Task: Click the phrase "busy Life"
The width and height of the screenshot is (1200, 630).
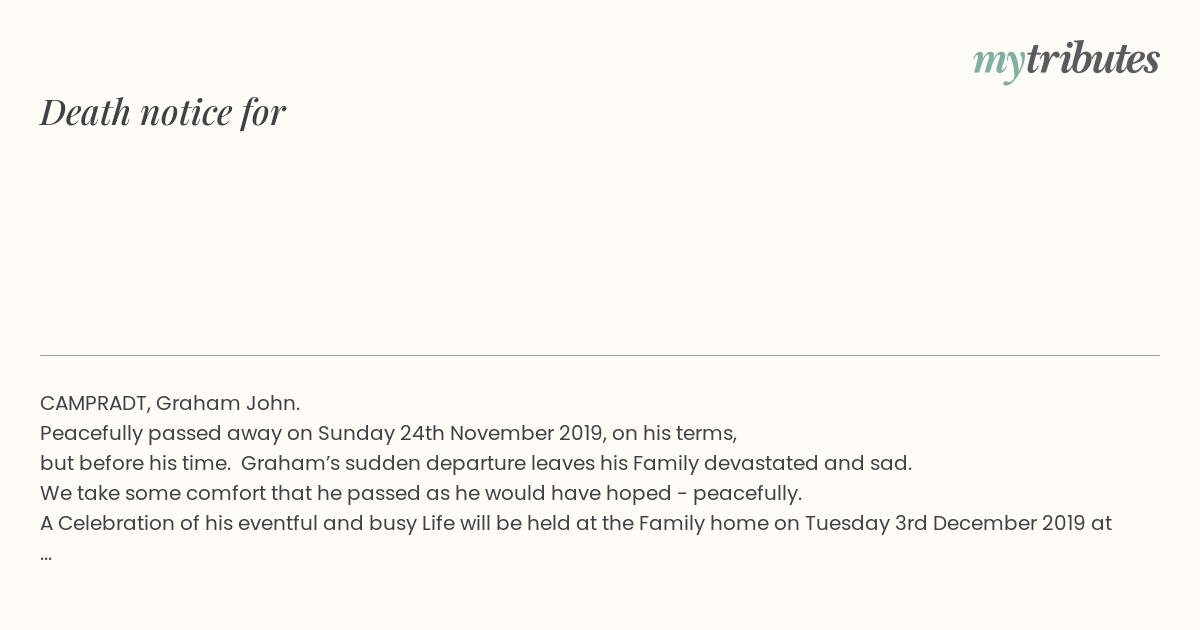Action: [x=409, y=524]
